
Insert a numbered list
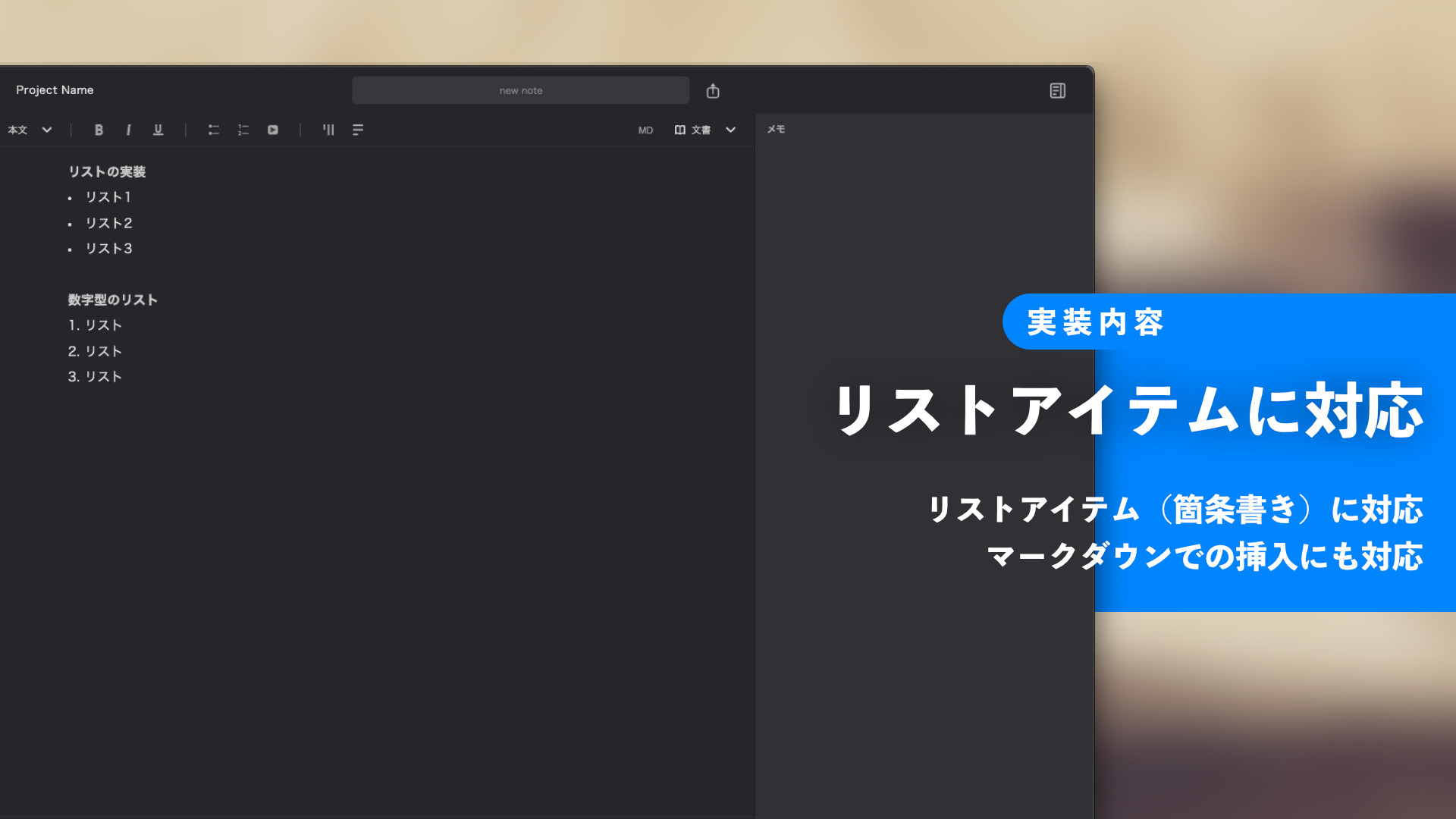pyautogui.click(x=243, y=130)
